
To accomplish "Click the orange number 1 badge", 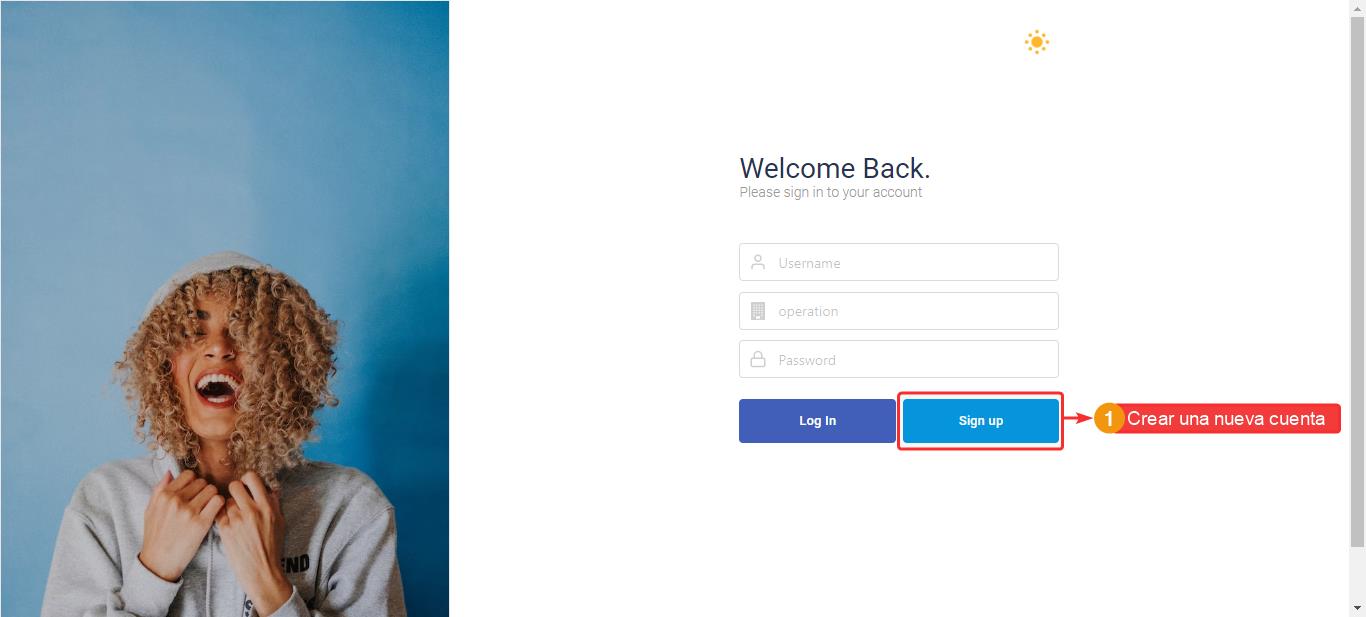I will pos(1108,419).
